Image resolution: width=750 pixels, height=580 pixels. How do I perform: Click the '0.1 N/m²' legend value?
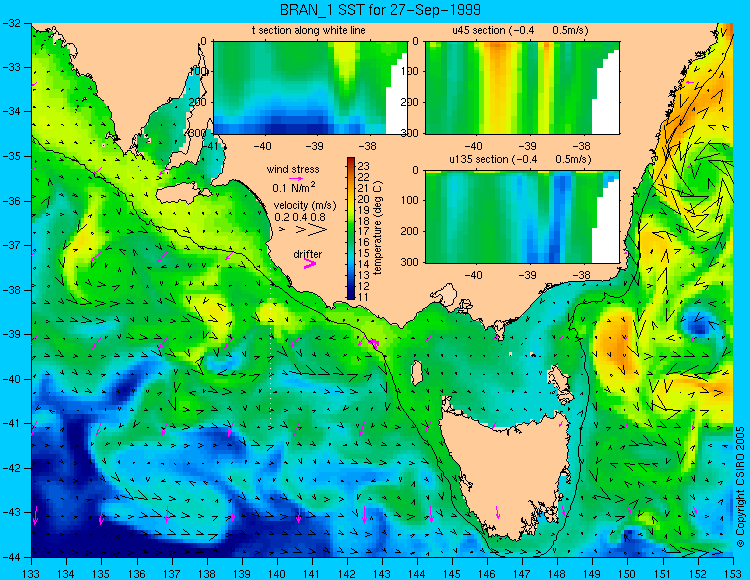294,187
